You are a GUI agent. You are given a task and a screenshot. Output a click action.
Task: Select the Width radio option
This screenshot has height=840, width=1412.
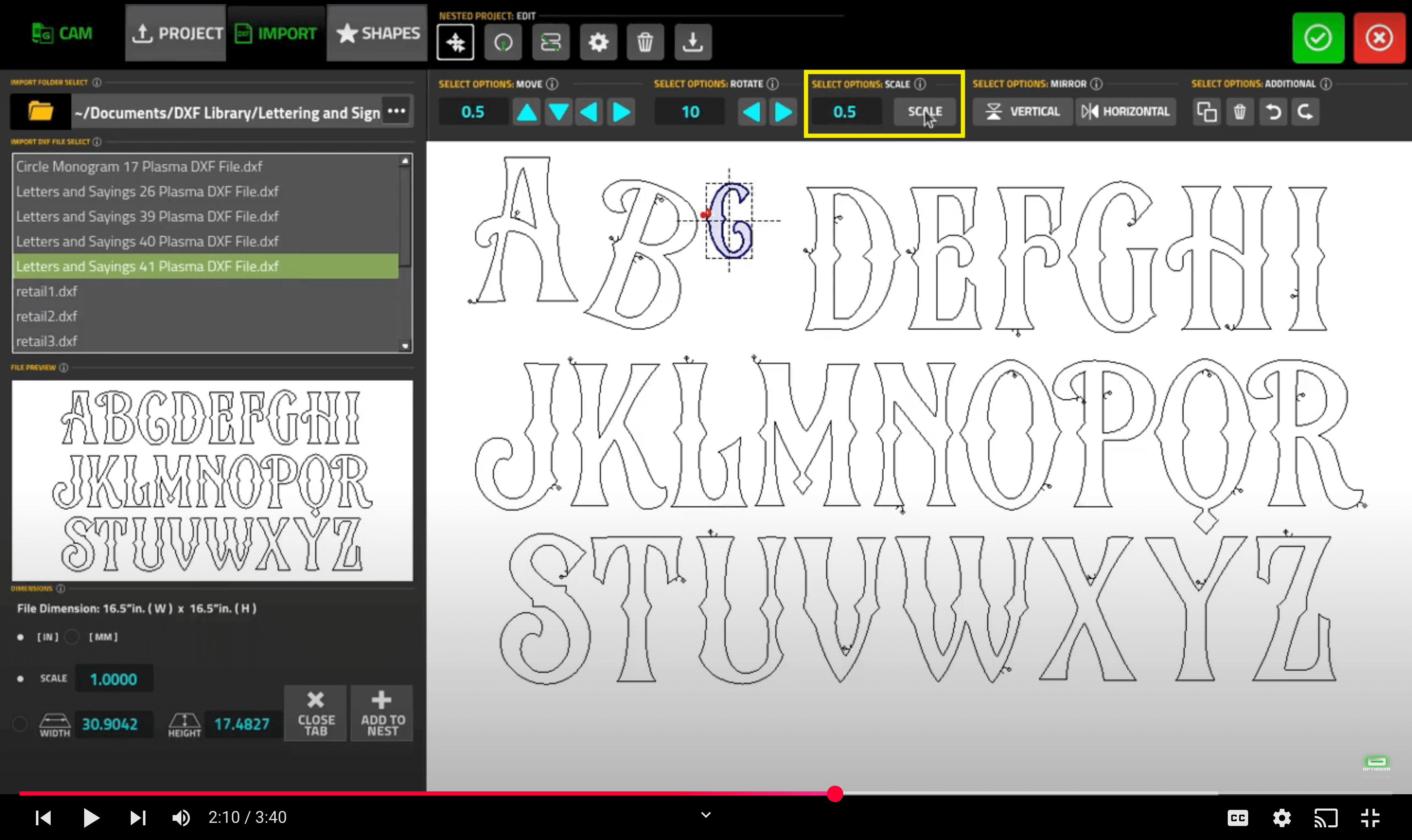pos(20,724)
